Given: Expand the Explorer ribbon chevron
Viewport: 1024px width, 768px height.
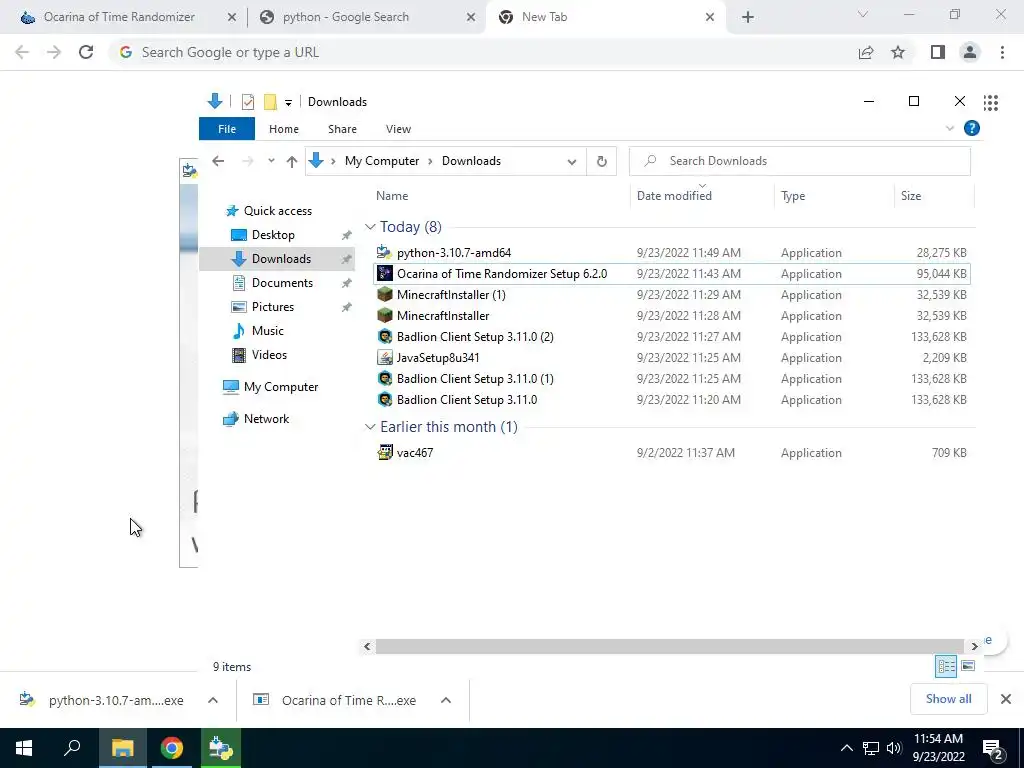Looking at the screenshot, I should 950,129.
